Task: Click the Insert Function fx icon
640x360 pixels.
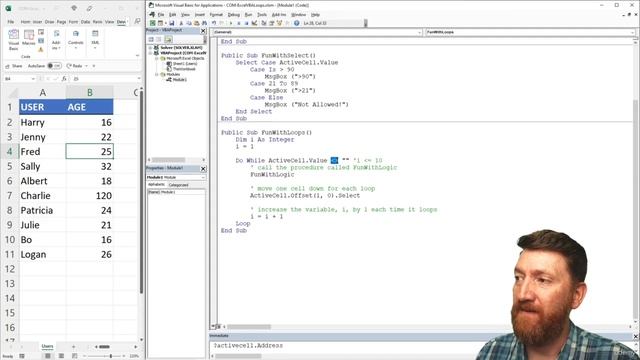Action: [64, 79]
